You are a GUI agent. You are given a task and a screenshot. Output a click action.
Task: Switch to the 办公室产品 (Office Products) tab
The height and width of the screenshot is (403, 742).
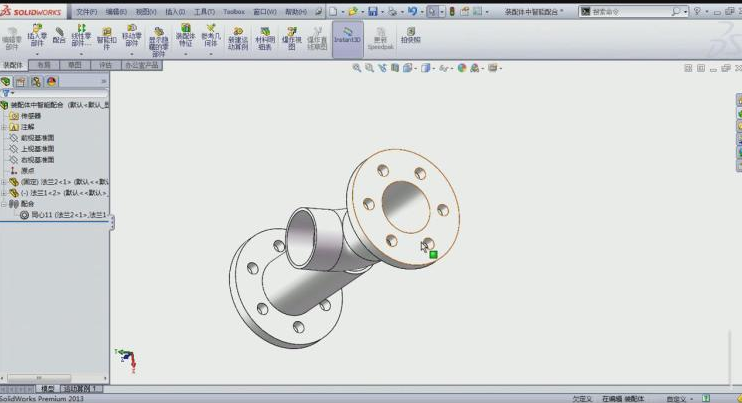pos(141,65)
